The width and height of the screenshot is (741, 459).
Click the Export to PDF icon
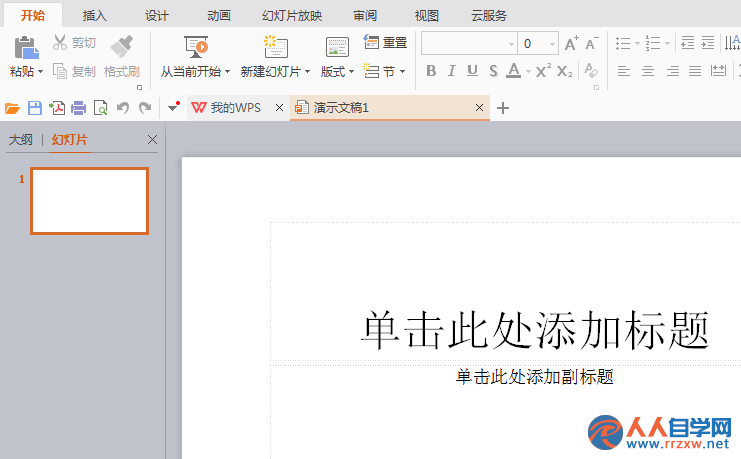point(57,108)
